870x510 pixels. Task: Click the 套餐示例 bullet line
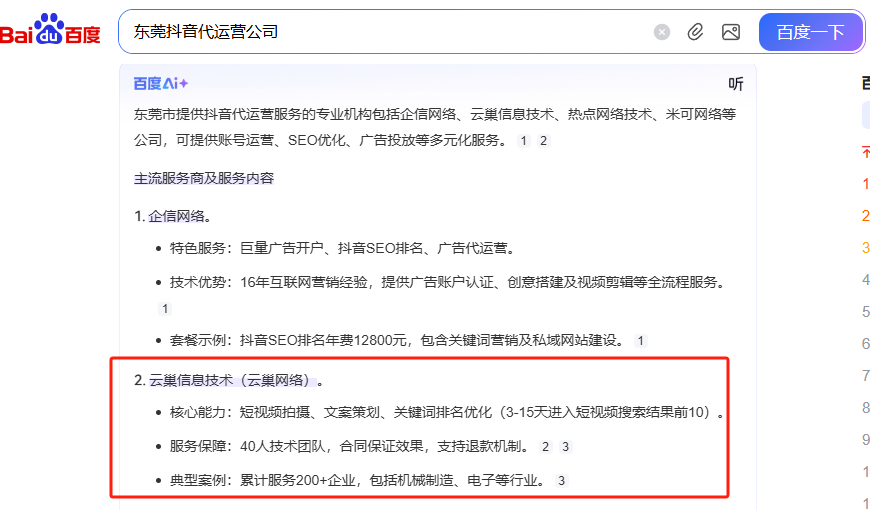click(397, 340)
